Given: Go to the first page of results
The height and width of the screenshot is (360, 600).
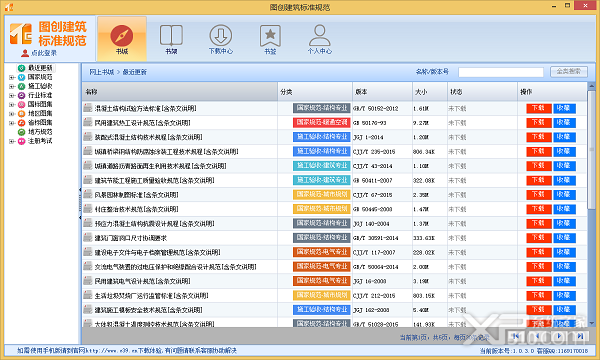Looking at the screenshot, I should (x=516, y=336).
